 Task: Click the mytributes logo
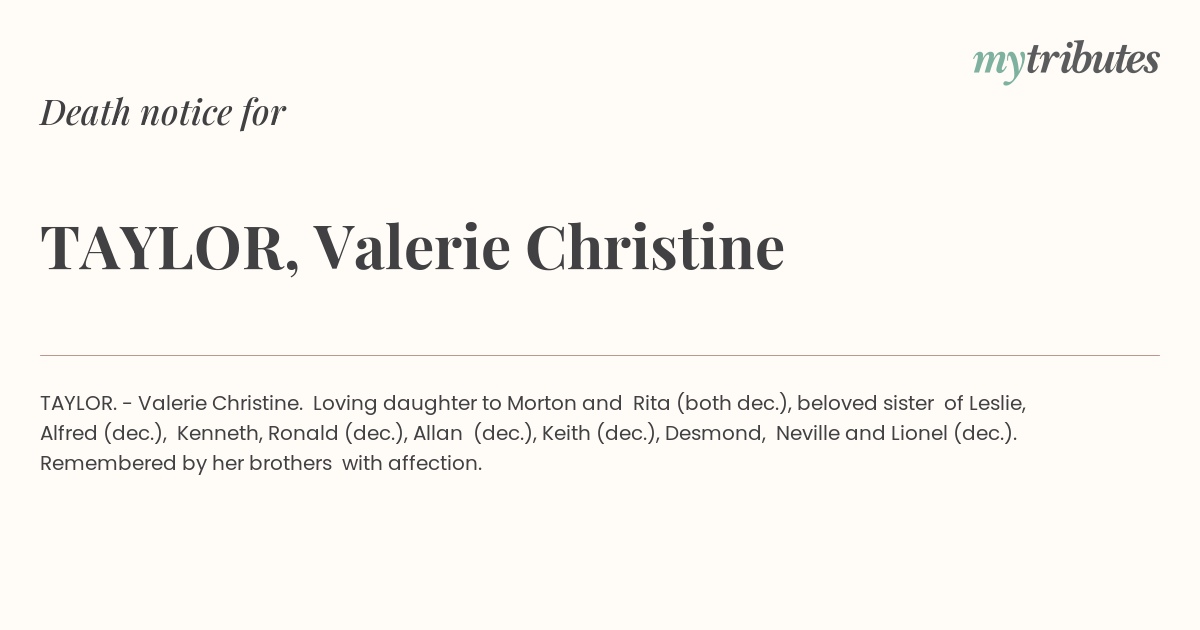tap(1066, 61)
